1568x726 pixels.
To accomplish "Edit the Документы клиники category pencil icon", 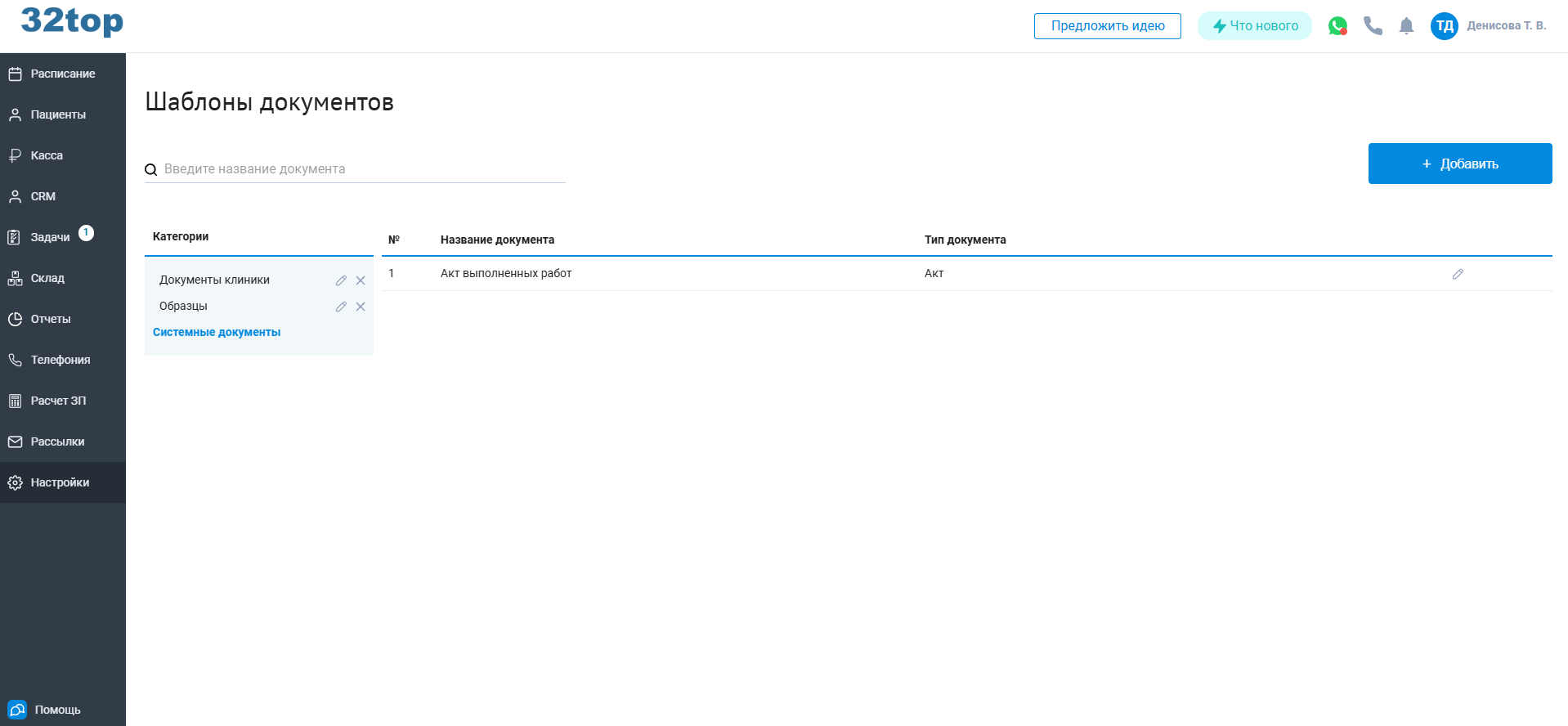I will click(341, 280).
